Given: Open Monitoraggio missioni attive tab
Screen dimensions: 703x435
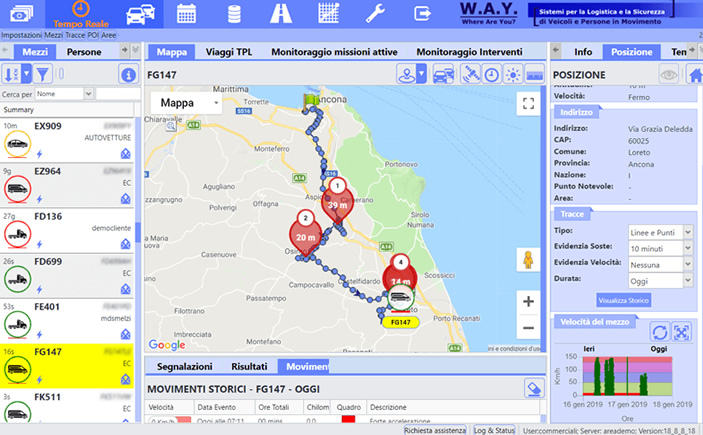Looking at the screenshot, I should (x=334, y=52).
